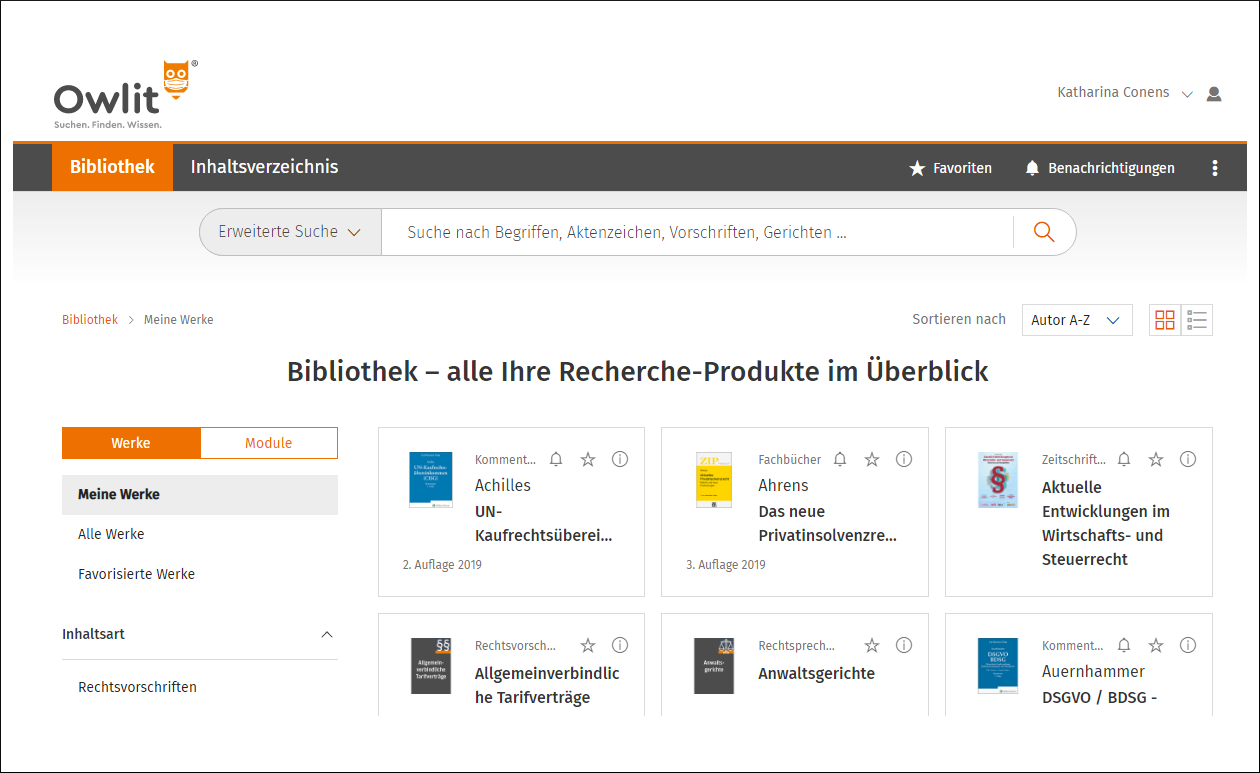The height and width of the screenshot is (773, 1260).
Task: Star the Aktuelle Entwicklungen journal
Action: tap(1156, 459)
